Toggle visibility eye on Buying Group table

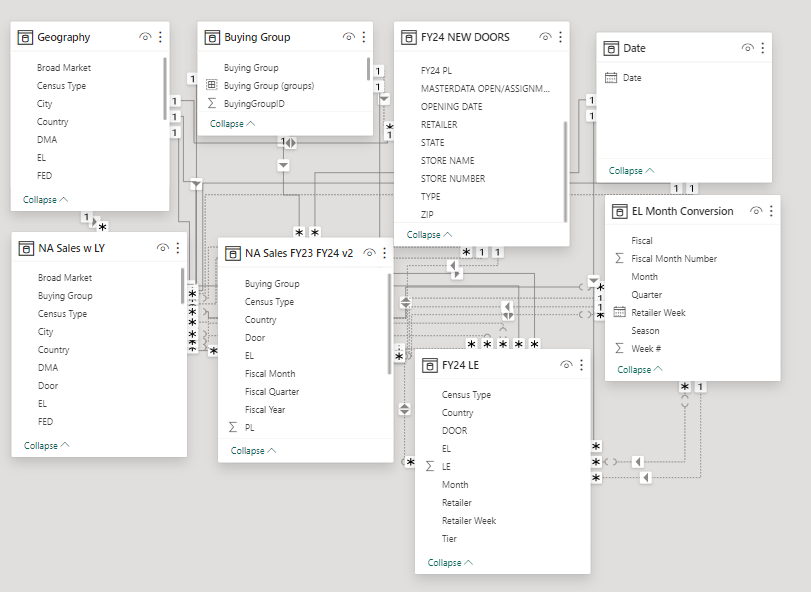pos(349,37)
